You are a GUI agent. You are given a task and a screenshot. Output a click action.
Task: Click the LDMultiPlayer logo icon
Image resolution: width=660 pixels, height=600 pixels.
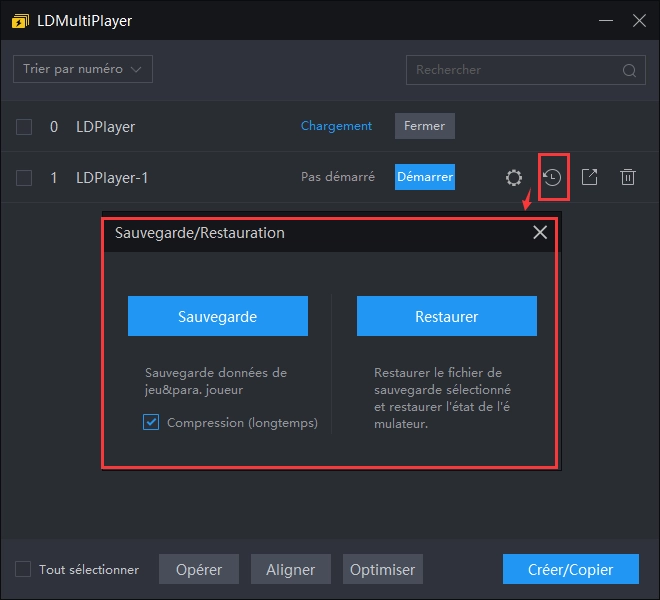click(x=20, y=21)
